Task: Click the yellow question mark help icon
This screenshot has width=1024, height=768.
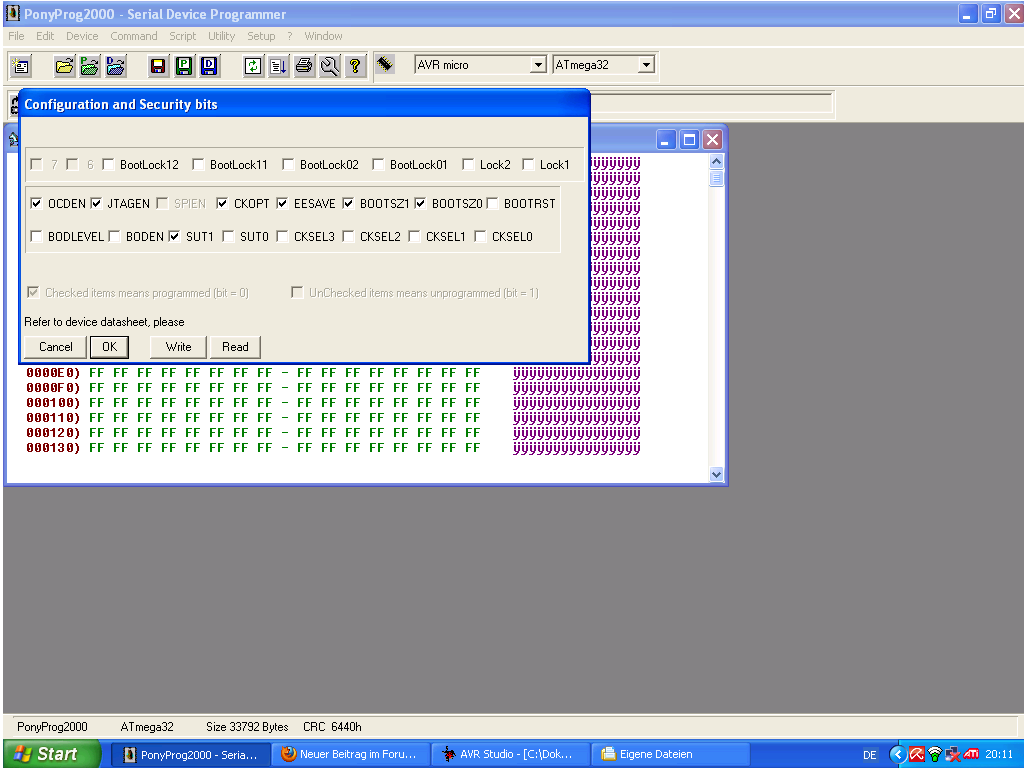Action: pos(355,65)
